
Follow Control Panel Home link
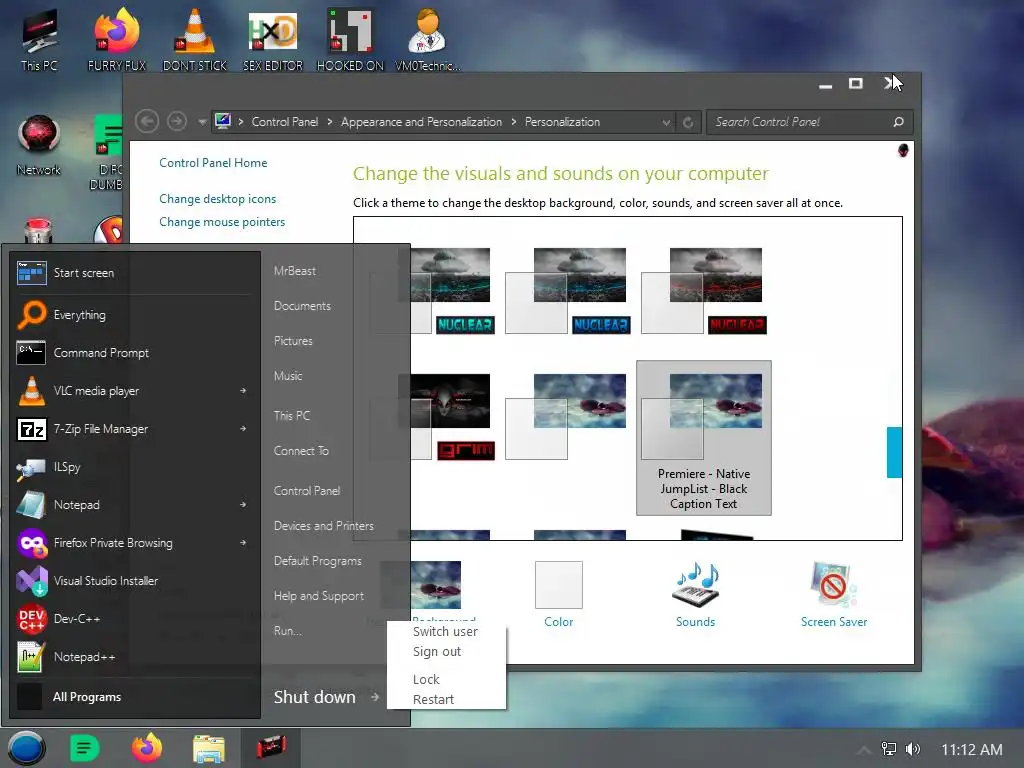click(213, 163)
